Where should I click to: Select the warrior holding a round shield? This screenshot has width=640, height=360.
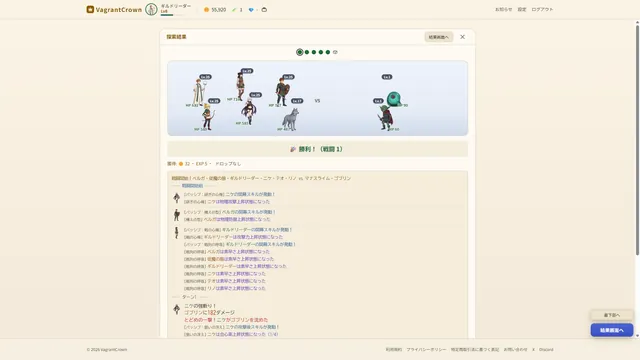click(x=282, y=93)
